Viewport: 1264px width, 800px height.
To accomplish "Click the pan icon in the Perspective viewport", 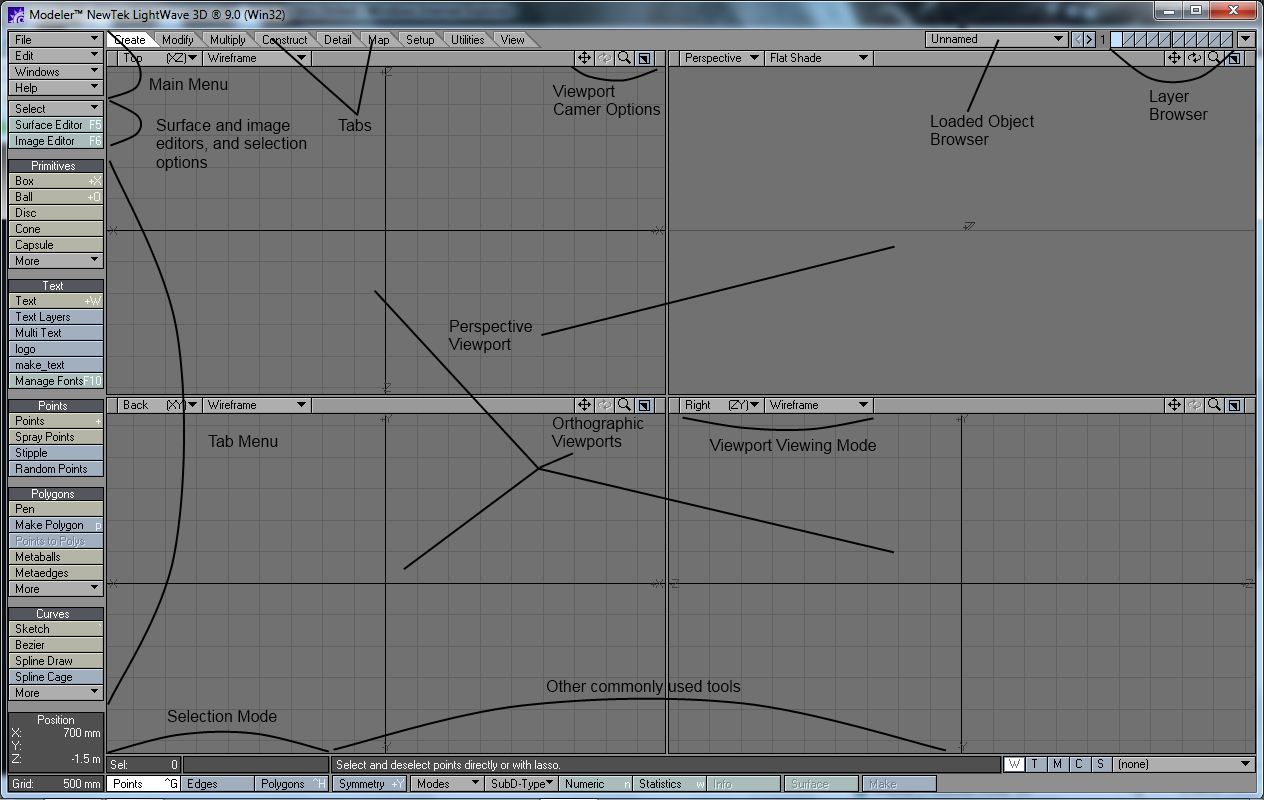I will 1174,58.
